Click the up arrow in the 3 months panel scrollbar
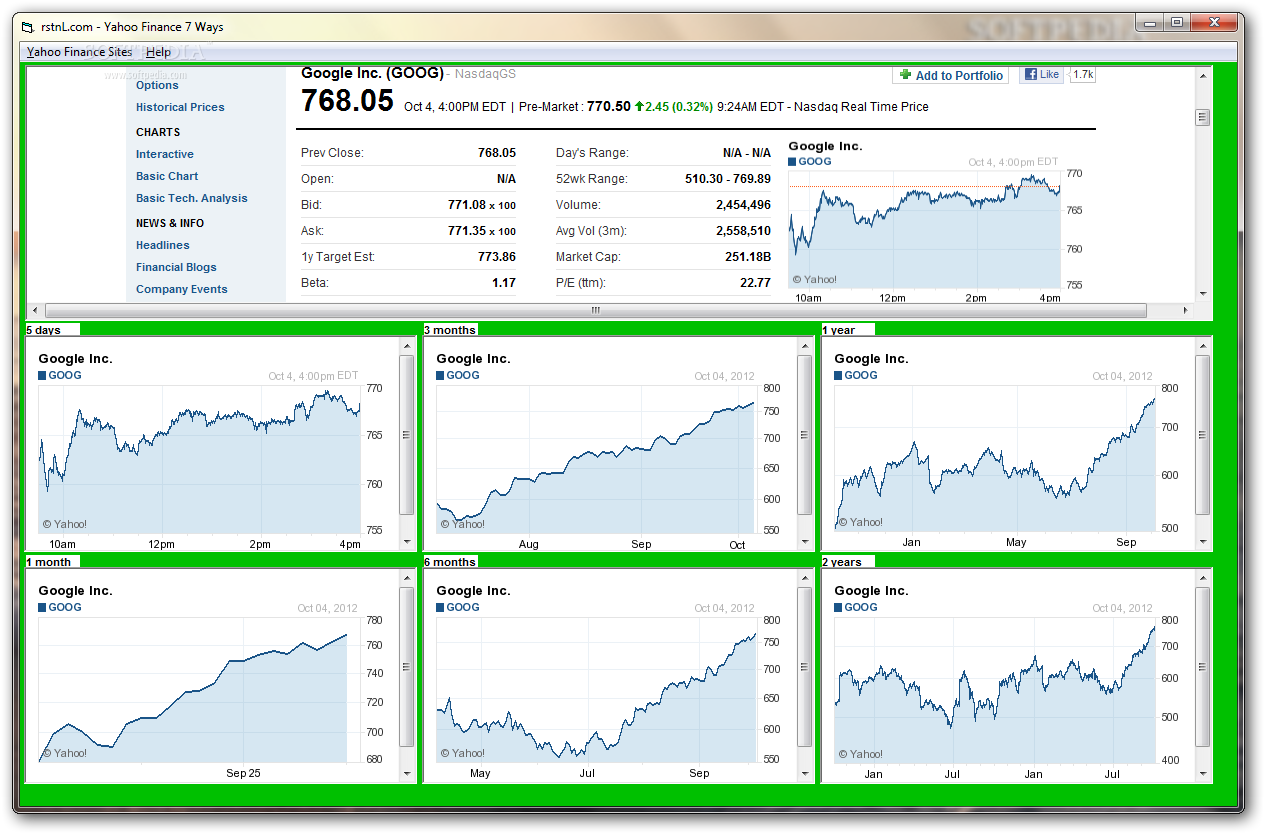 (x=805, y=346)
